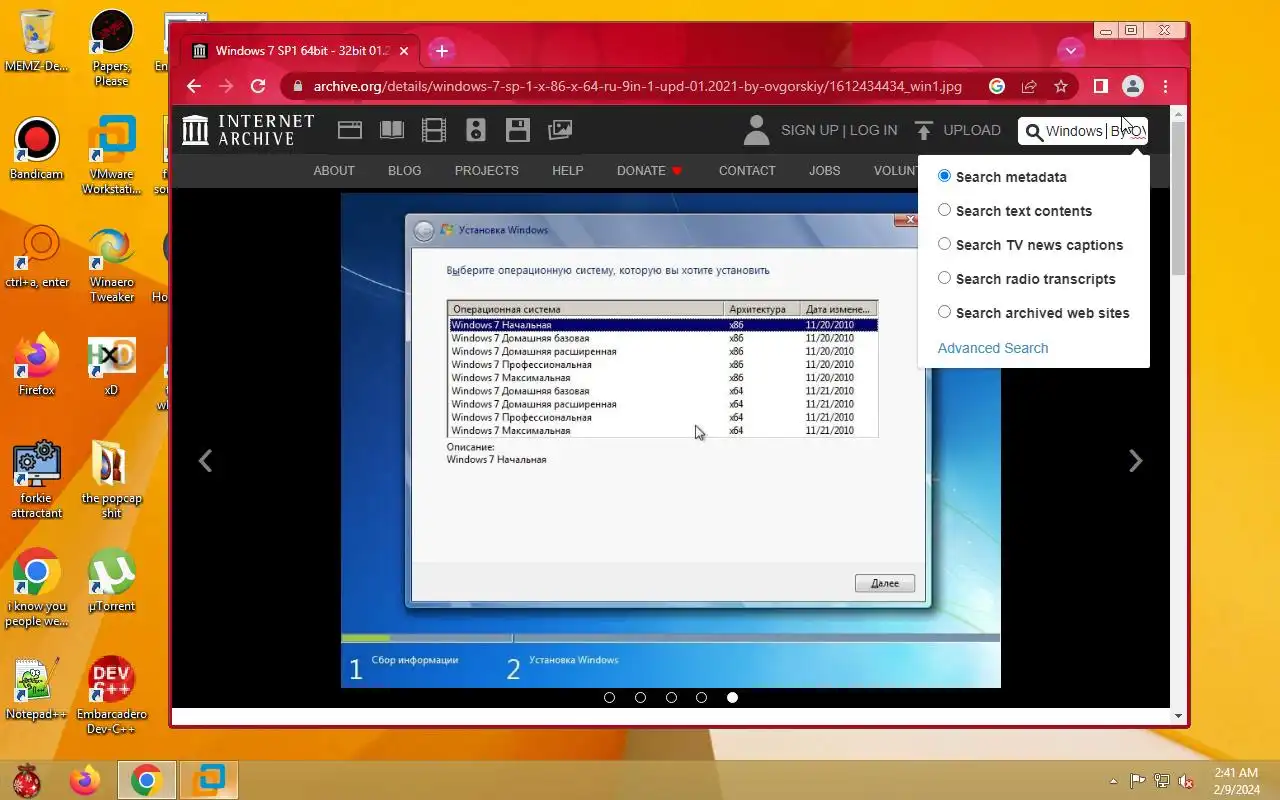
Task: Open Advanced Search link
Action: click(x=993, y=348)
